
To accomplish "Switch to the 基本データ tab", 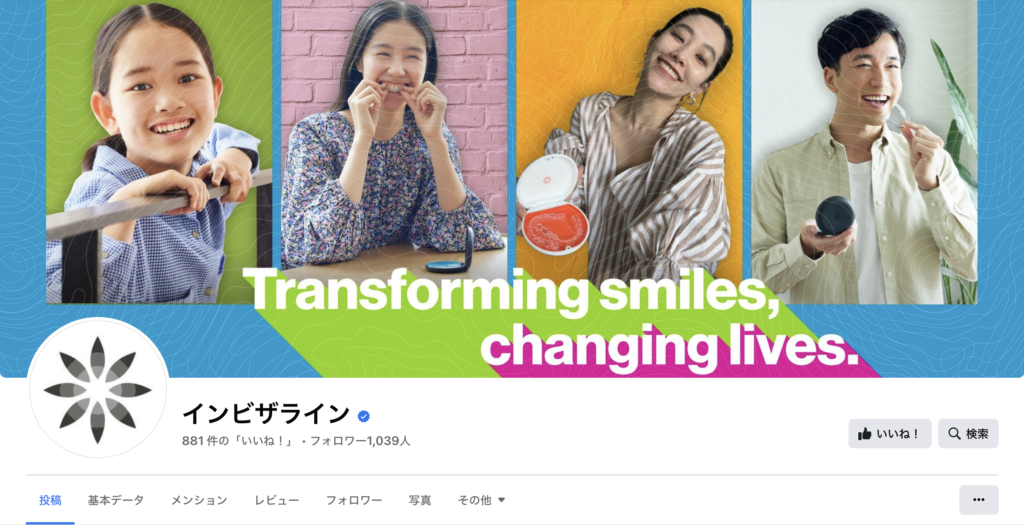I will (x=116, y=500).
